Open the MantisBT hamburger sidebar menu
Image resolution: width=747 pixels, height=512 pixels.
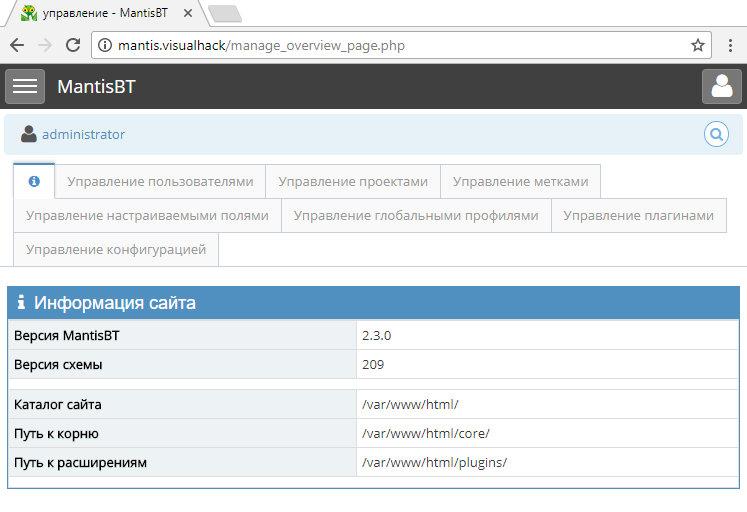25,87
